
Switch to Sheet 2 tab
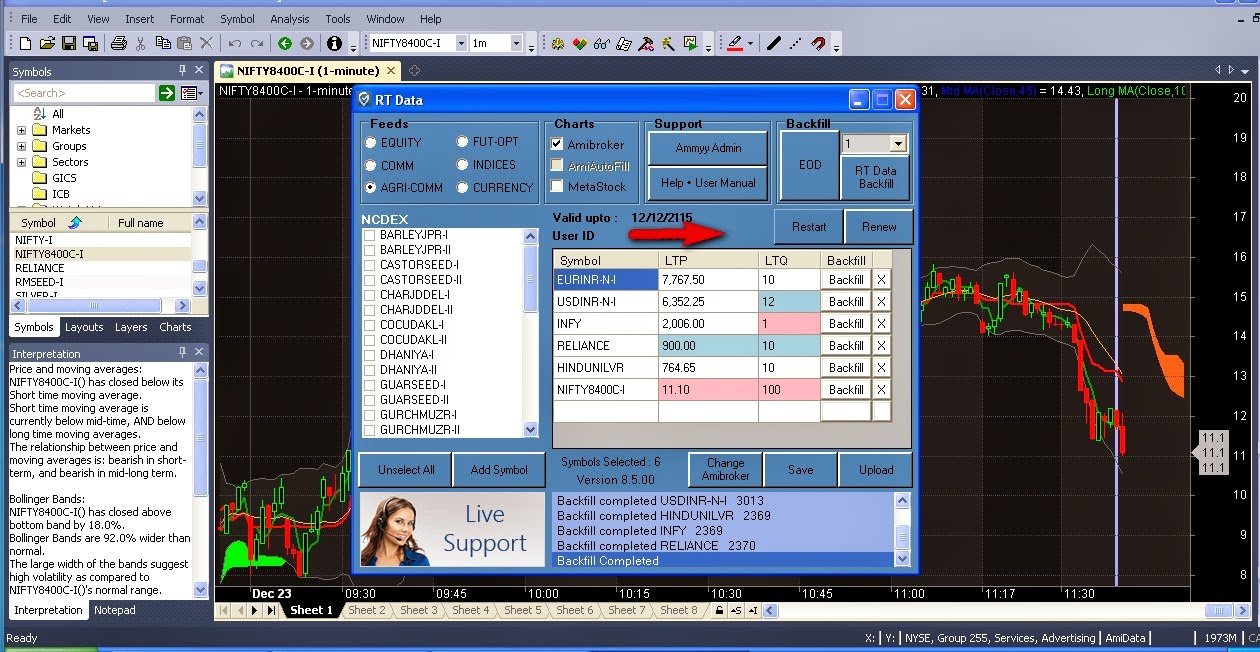[366, 610]
